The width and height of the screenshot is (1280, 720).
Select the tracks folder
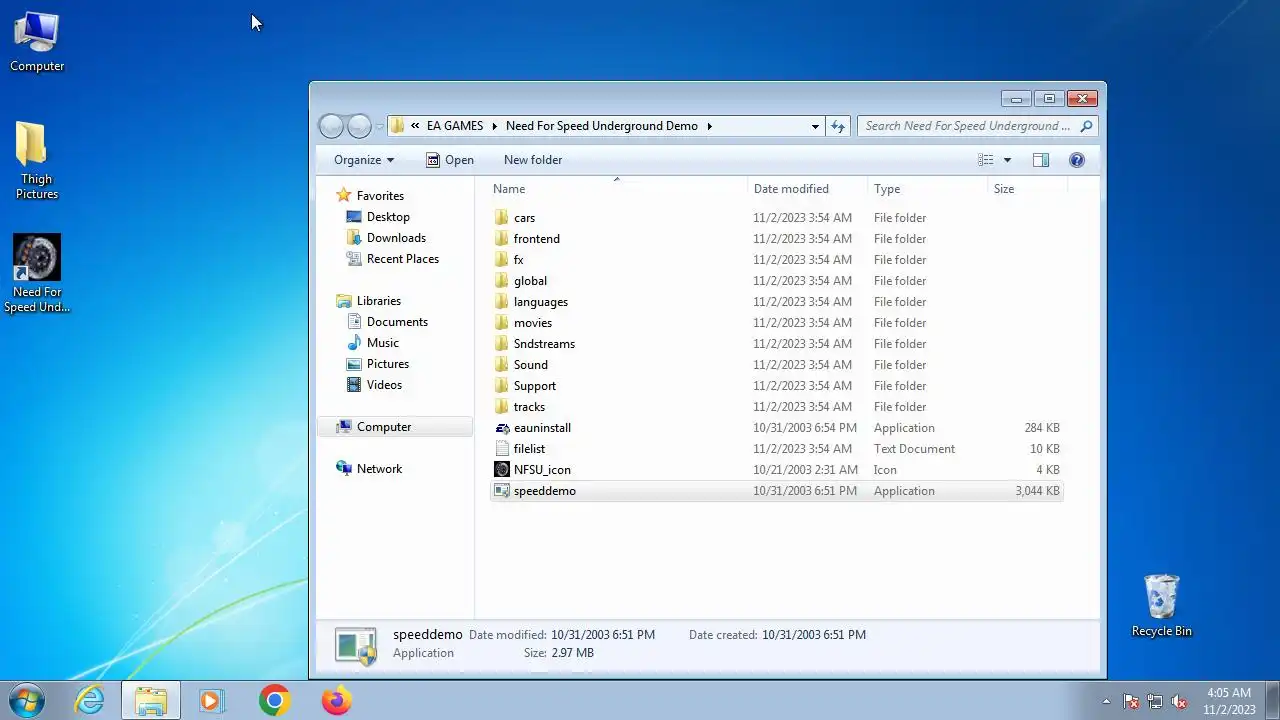tap(529, 407)
